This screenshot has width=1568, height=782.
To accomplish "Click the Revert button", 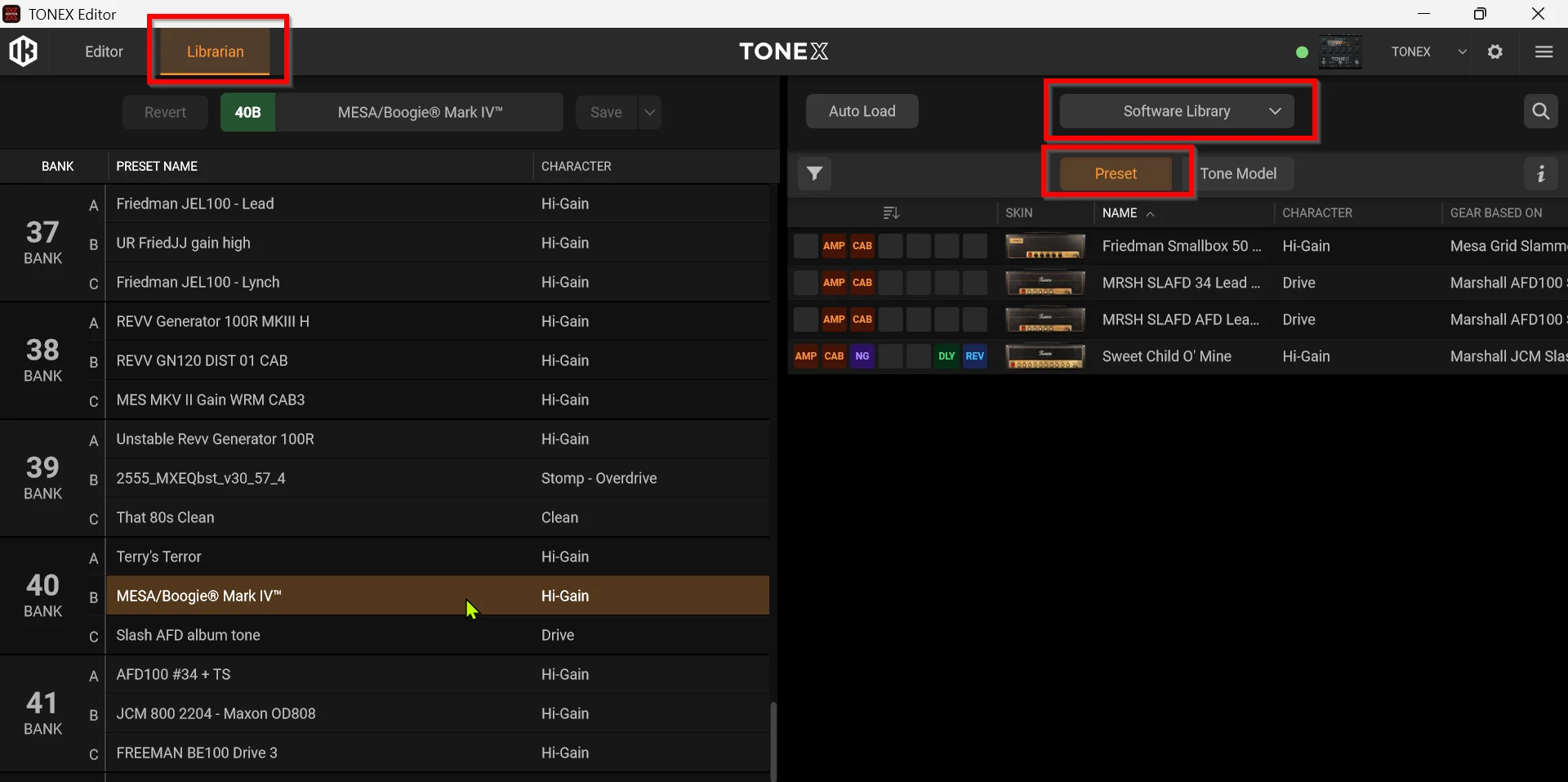I will tap(165, 112).
